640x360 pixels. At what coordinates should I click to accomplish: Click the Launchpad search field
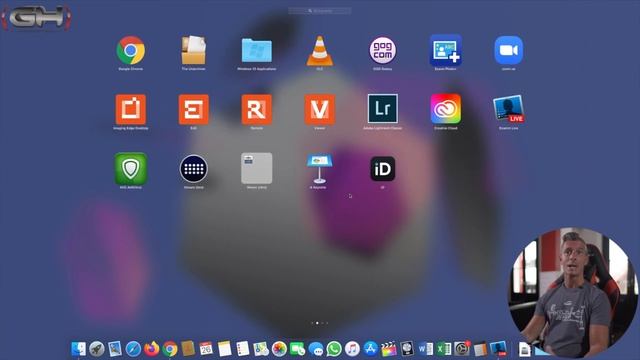[x=320, y=11]
